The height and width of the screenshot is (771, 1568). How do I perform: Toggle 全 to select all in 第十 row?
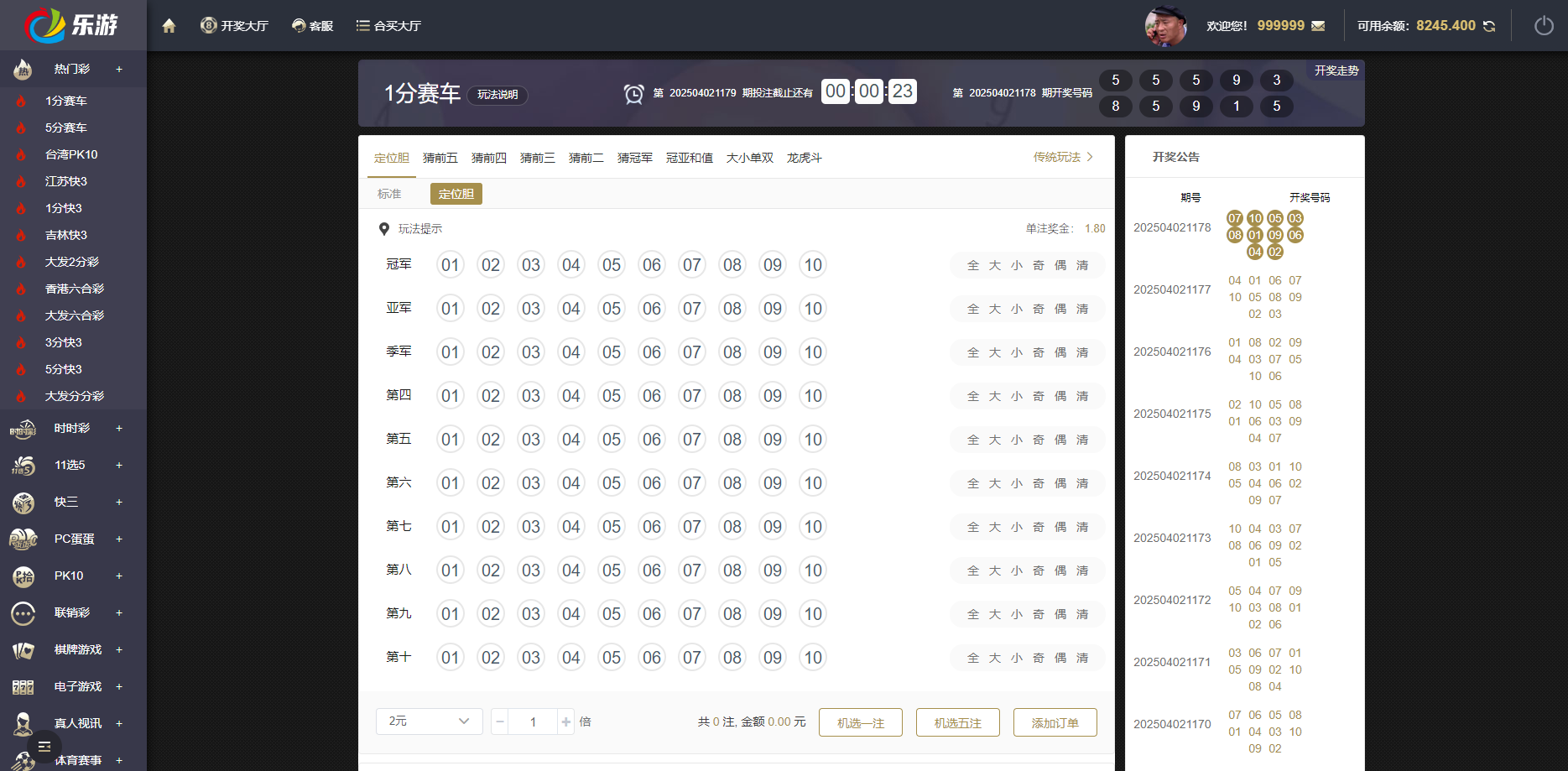[972, 658]
